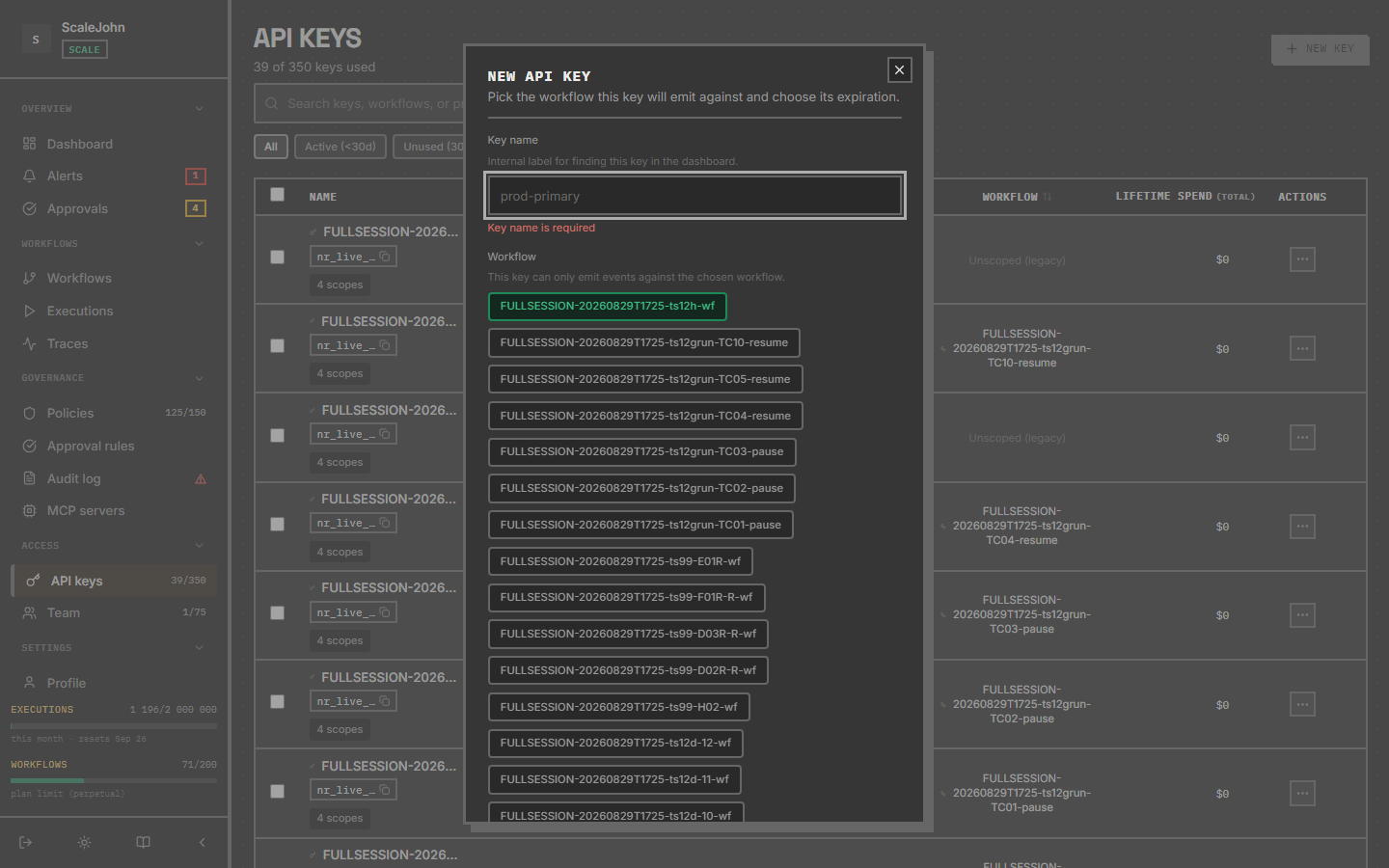Click the Alerts bell icon
This screenshot has width=1389, height=868.
[29, 176]
